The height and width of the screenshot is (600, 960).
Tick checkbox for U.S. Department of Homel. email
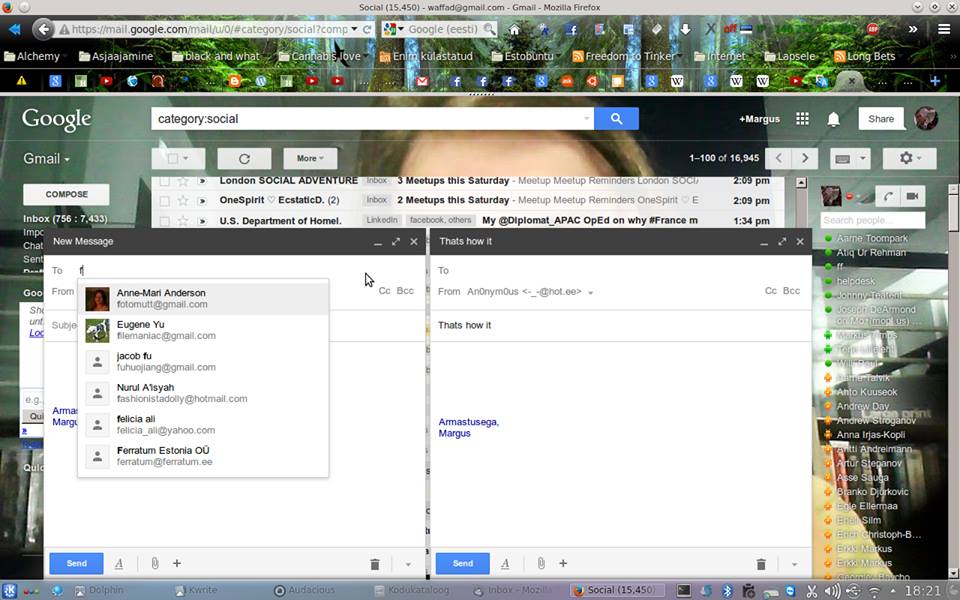point(164,220)
